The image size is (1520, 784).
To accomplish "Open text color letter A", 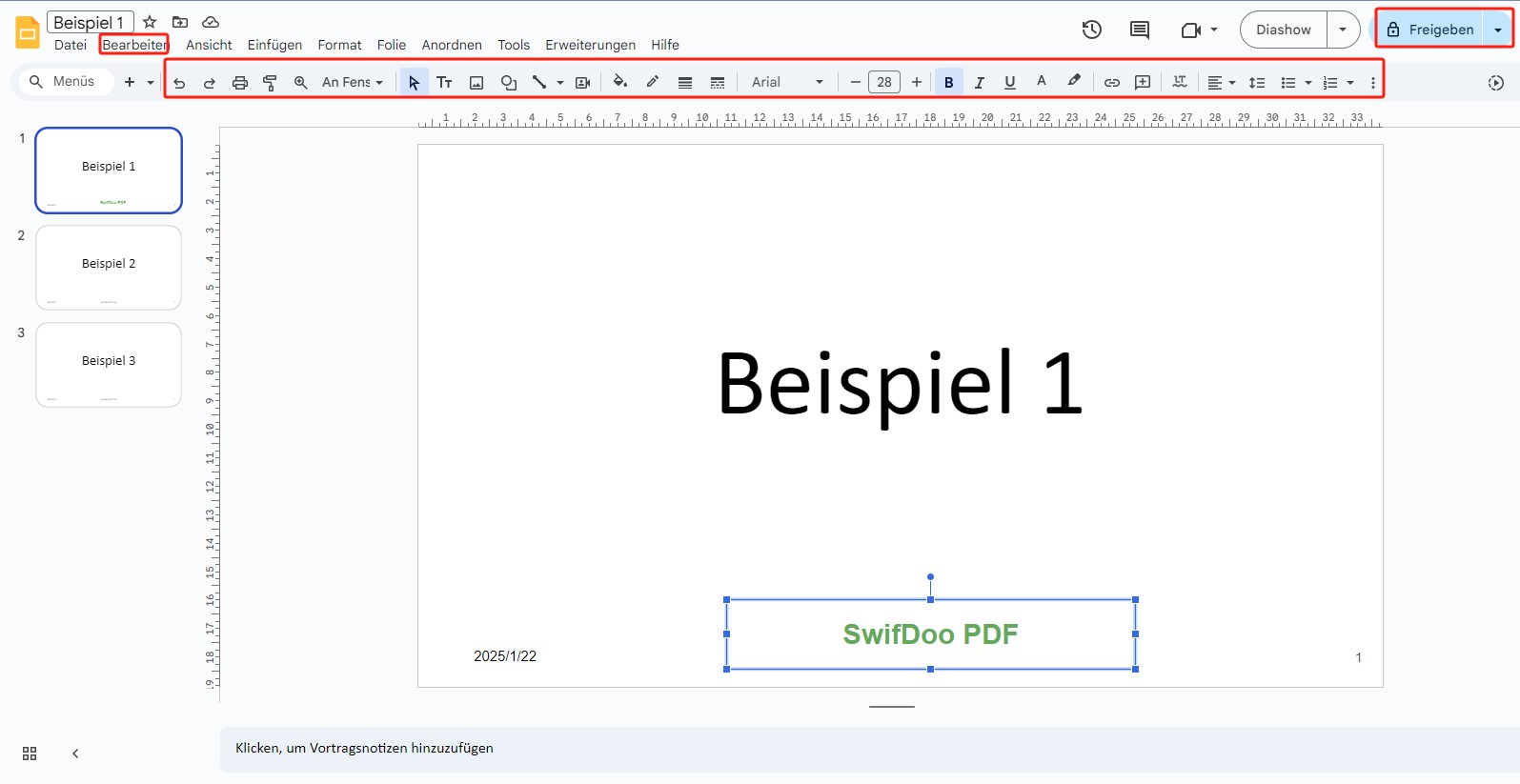I will (1042, 82).
